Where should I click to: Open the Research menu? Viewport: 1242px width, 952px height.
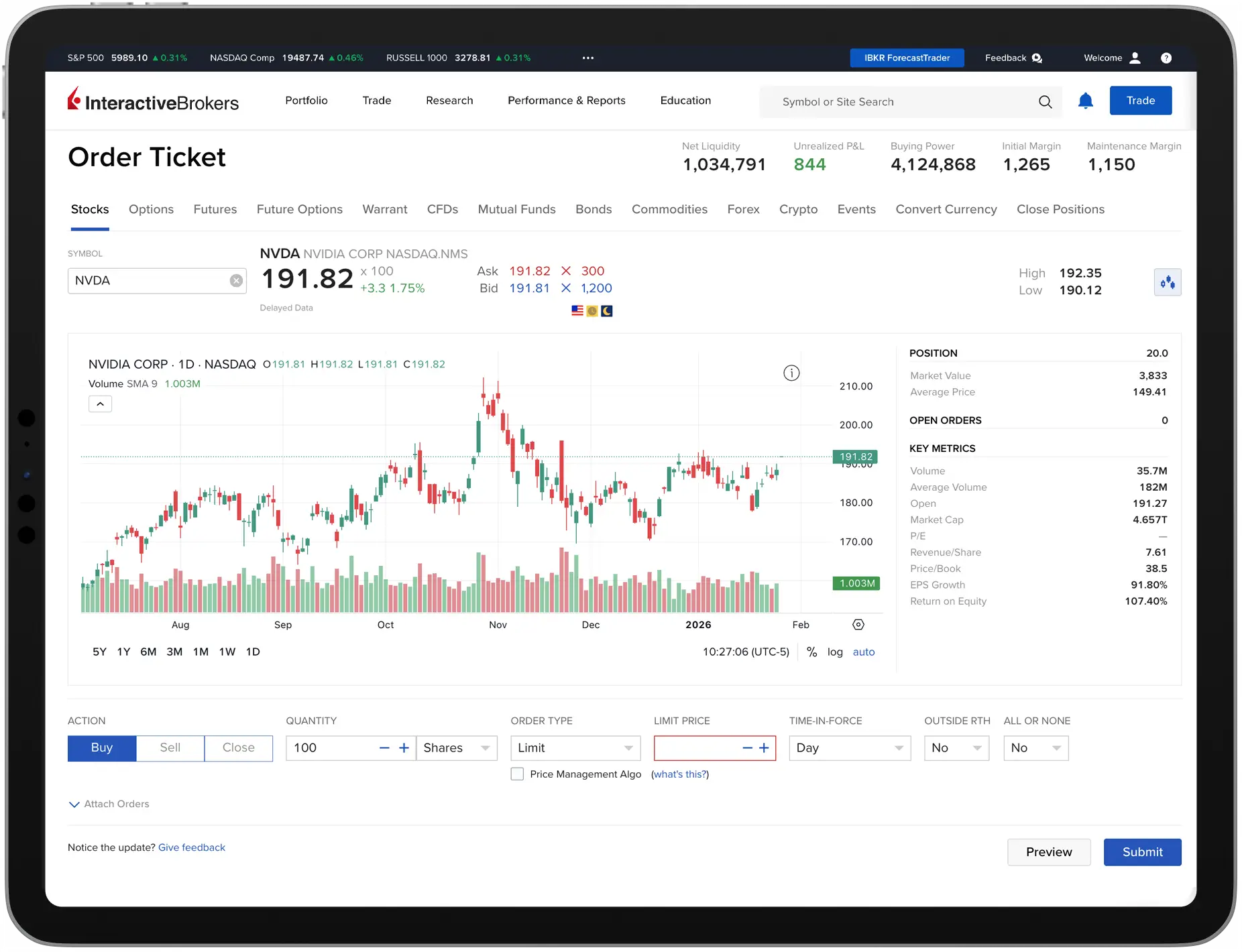(449, 101)
